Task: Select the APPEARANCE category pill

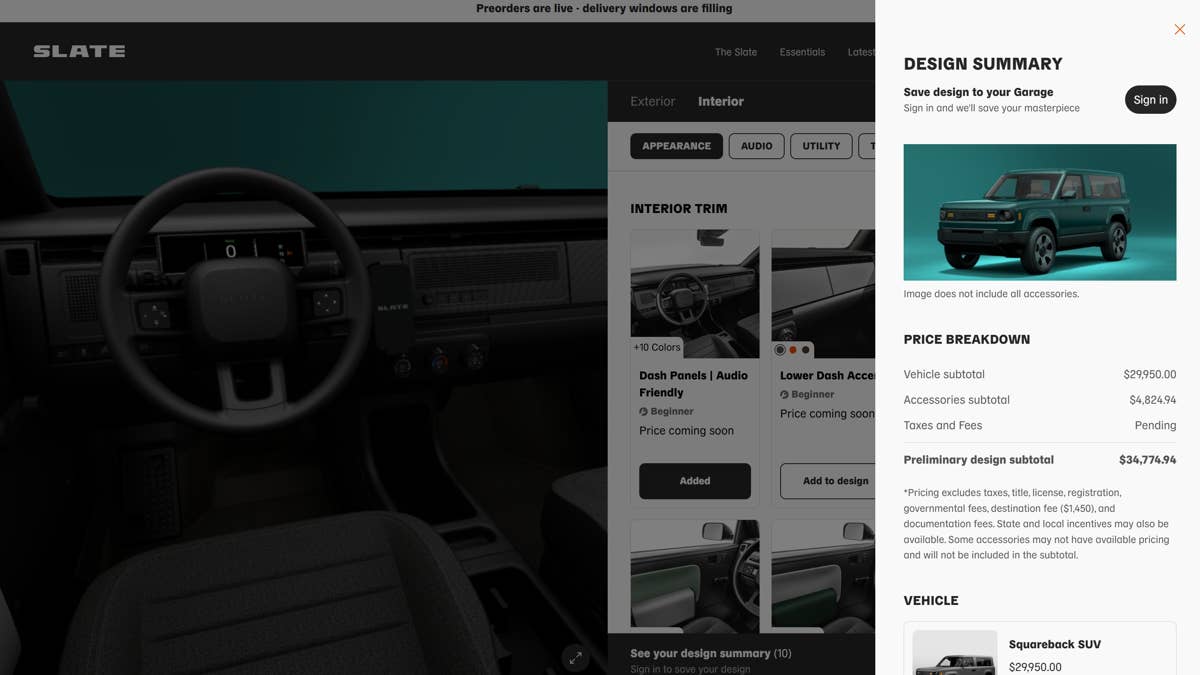Action: pyautogui.click(x=676, y=146)
